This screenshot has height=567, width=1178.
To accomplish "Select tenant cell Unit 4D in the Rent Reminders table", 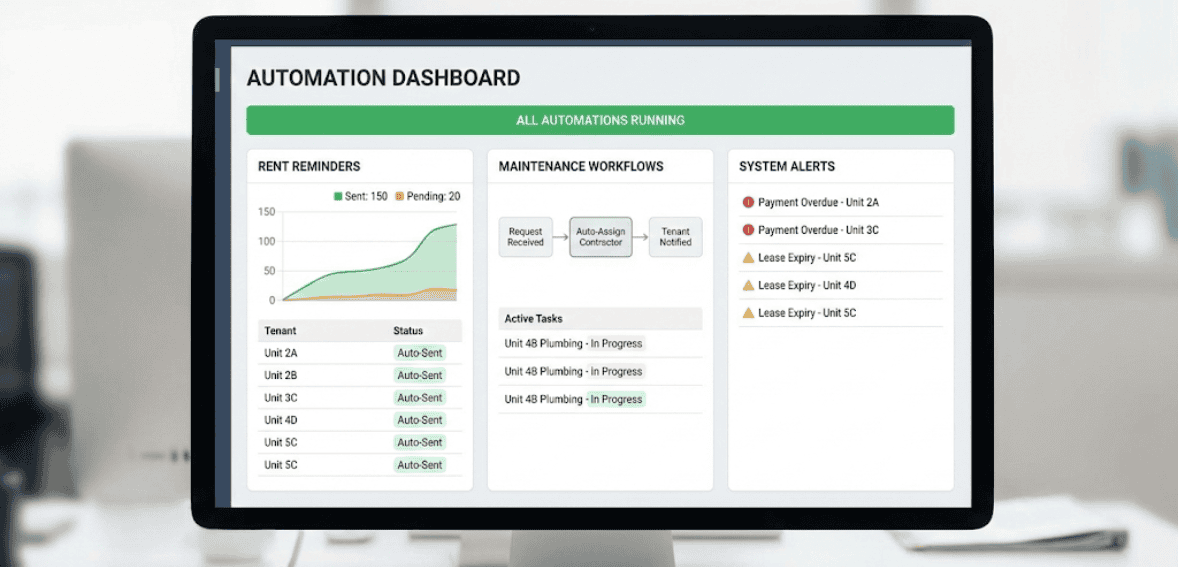I will (x=281, y=421).
